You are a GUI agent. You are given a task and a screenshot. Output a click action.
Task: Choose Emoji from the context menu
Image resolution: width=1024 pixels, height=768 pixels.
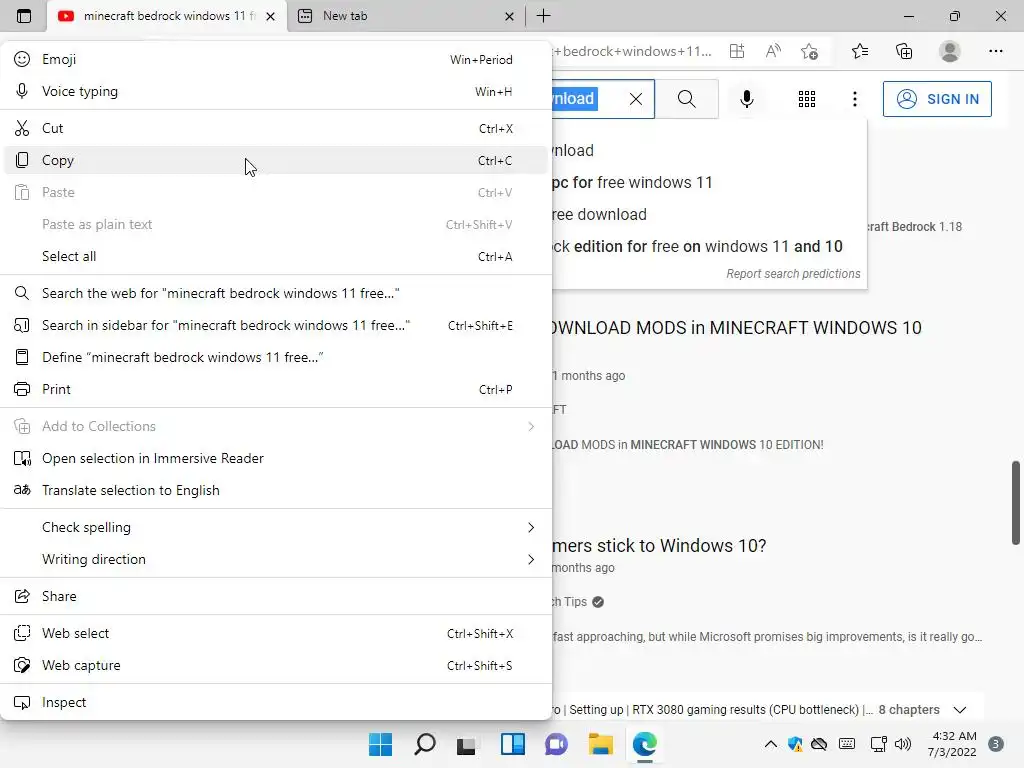tap(276, 59)
